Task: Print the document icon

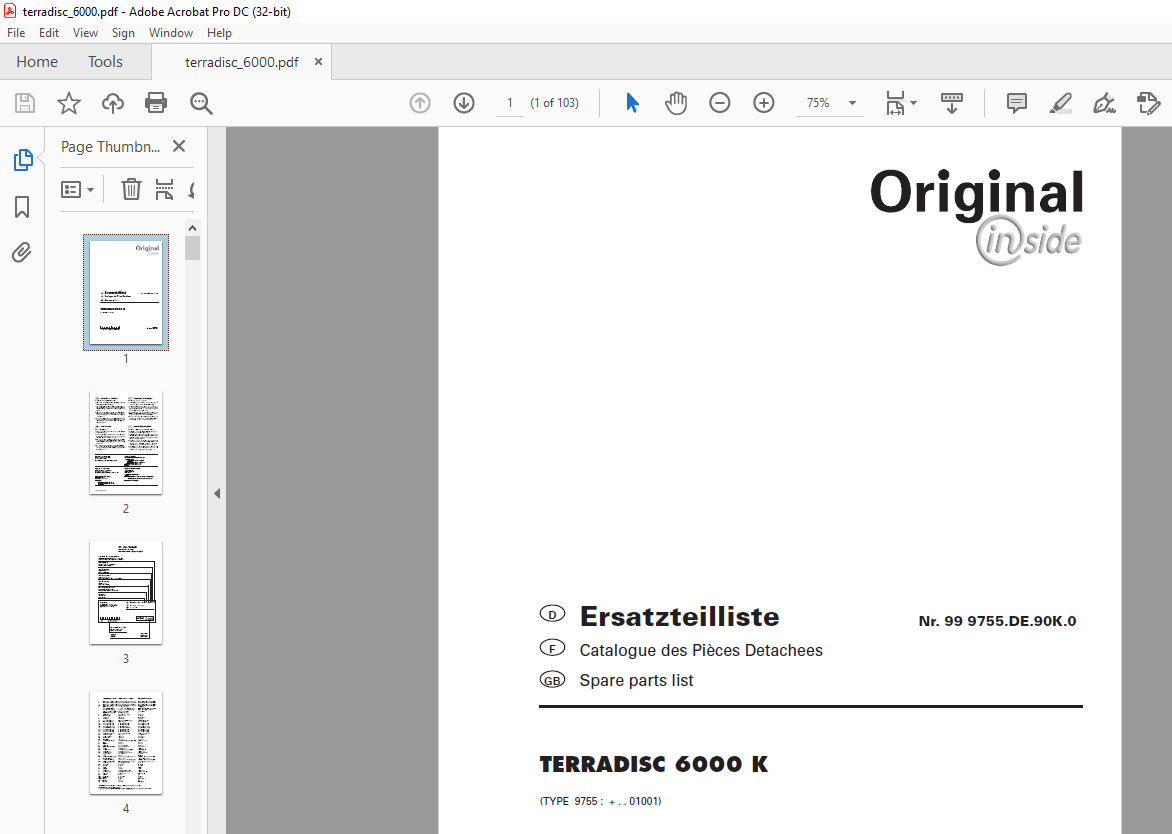Action: [156, 103]
